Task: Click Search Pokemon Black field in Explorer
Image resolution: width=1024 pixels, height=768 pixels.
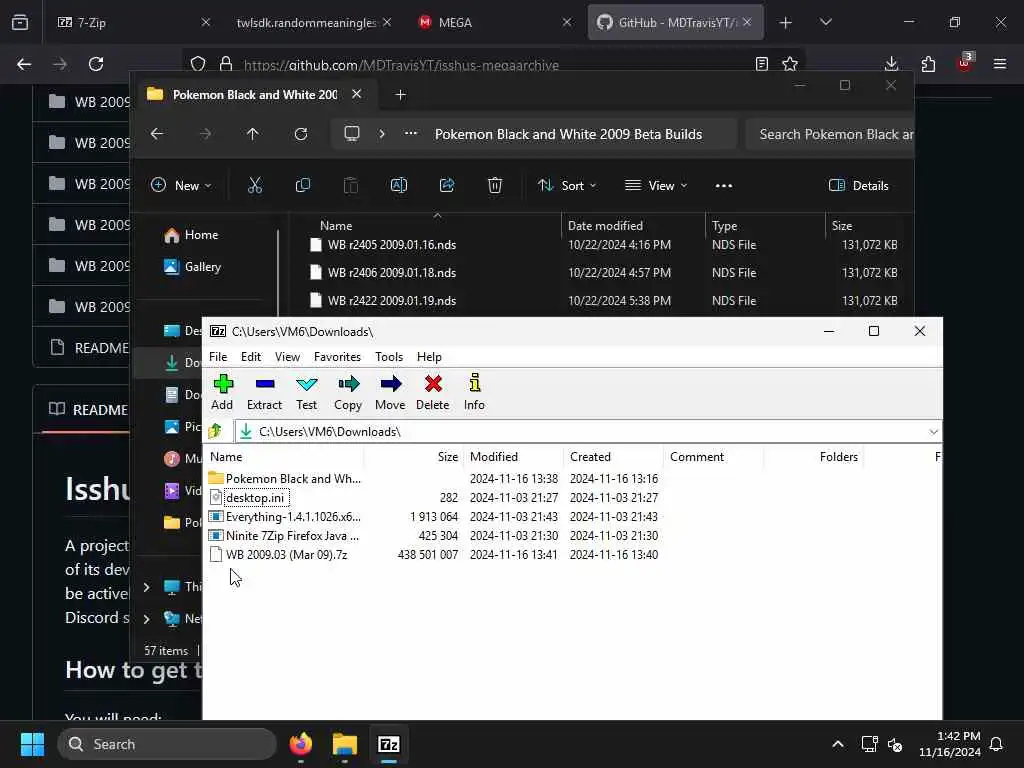Action: [829, 134]
